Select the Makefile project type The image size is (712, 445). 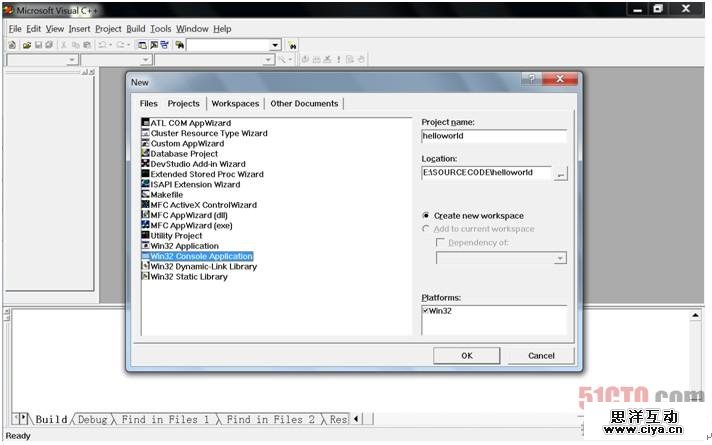click(x=167, y=195)
